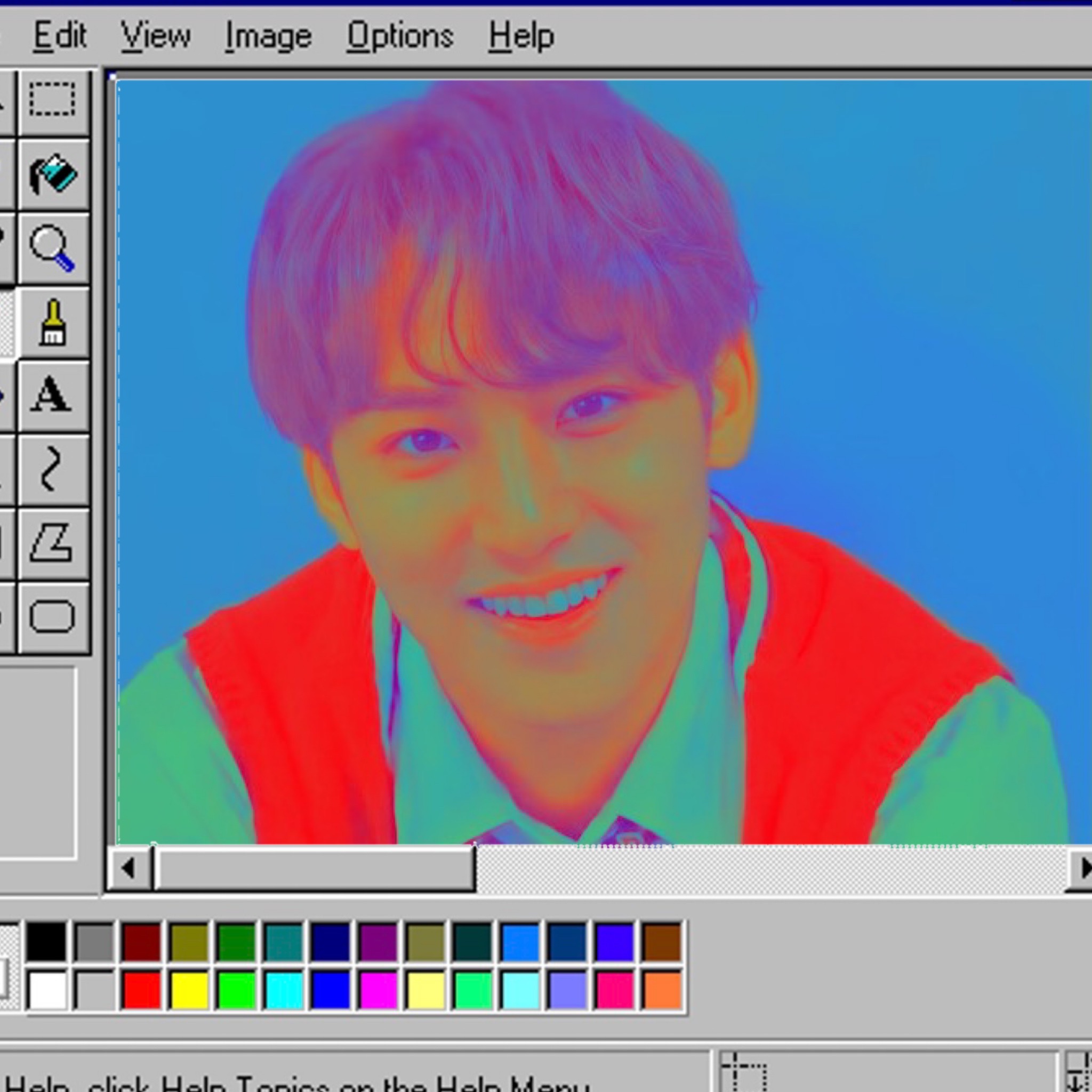1092x1092 pixels.
Task: Choose the Fill With Color bucket
Action: 53,174
